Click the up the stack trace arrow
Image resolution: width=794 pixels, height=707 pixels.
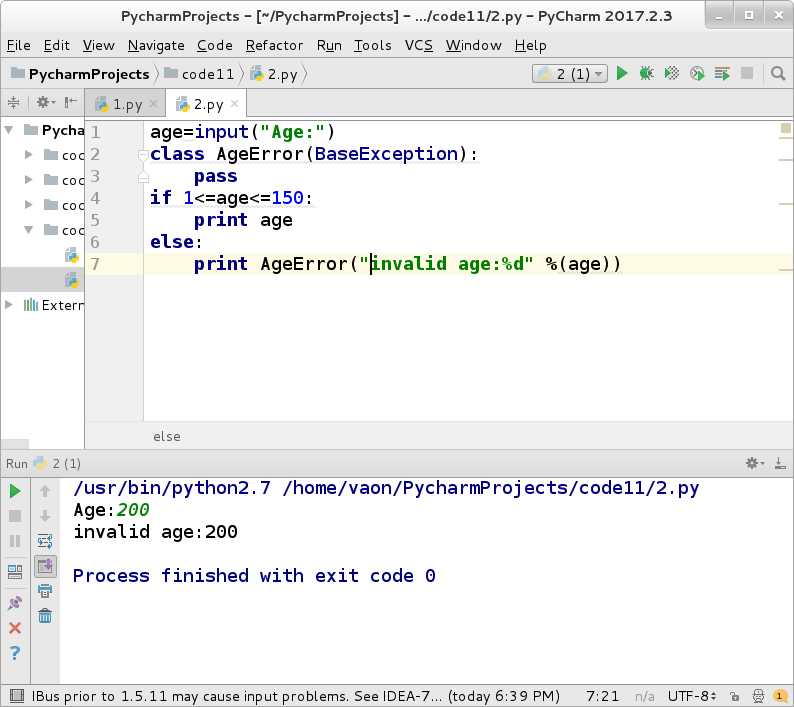pos(45,491)
